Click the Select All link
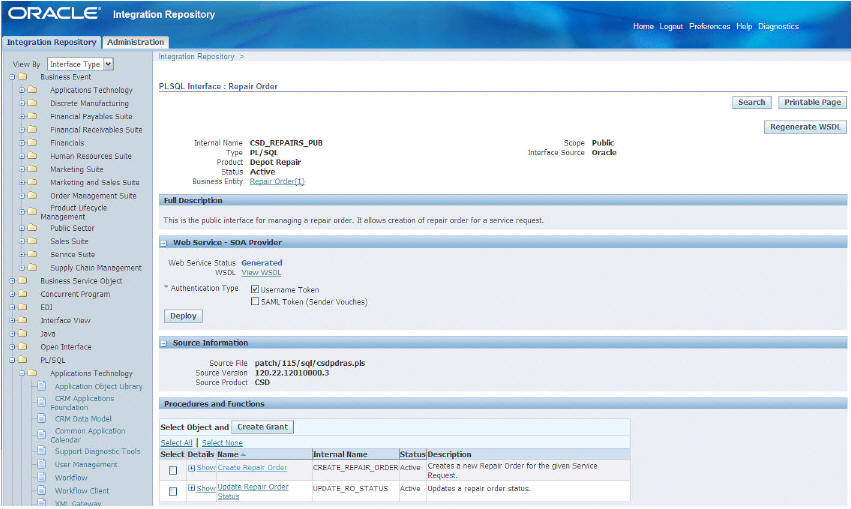 point(176,443)
